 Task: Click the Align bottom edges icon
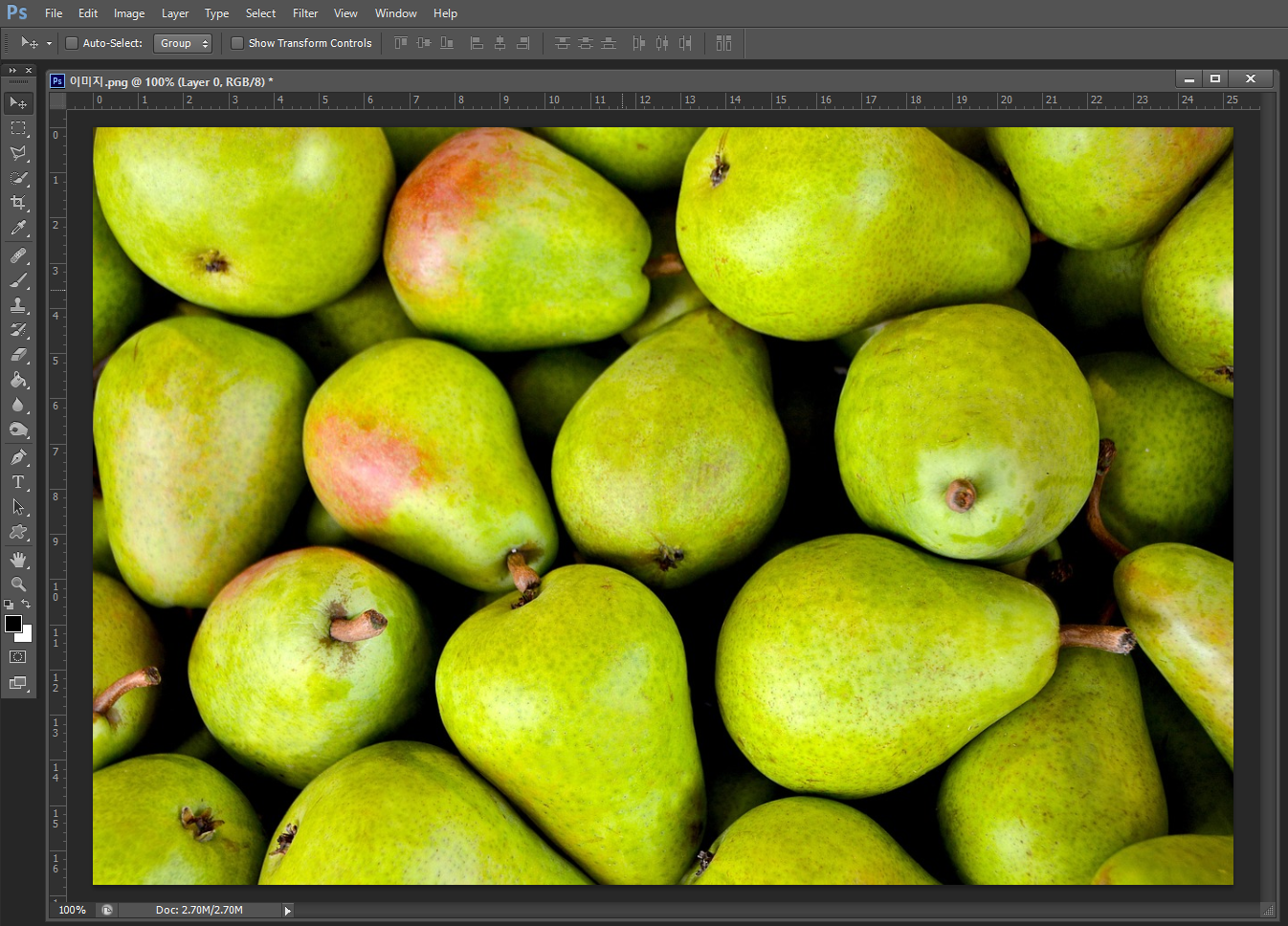pos(447,43)
